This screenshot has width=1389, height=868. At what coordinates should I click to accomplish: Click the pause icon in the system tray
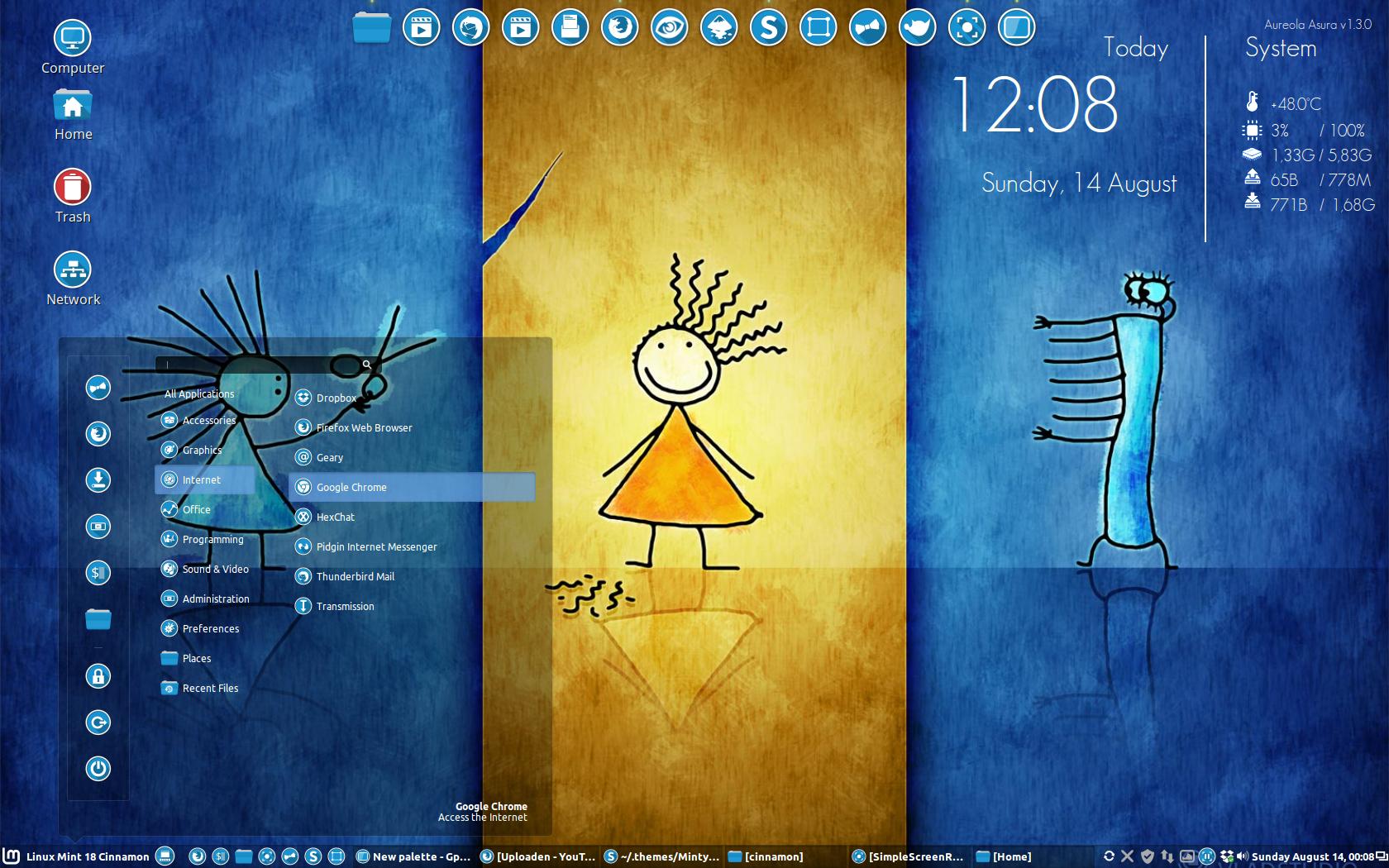(1207, 856)
